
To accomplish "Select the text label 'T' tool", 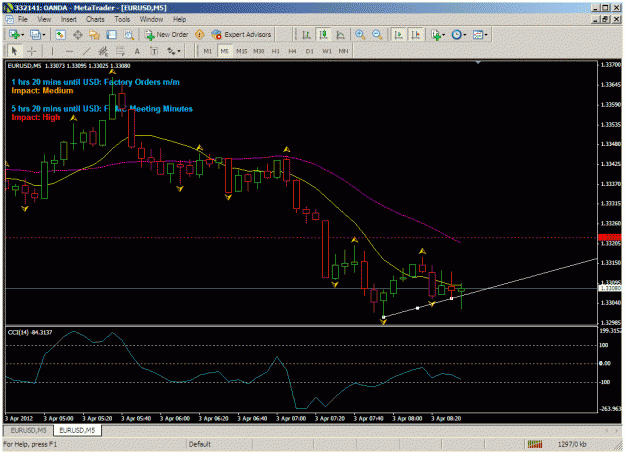I will click(154, 51).
